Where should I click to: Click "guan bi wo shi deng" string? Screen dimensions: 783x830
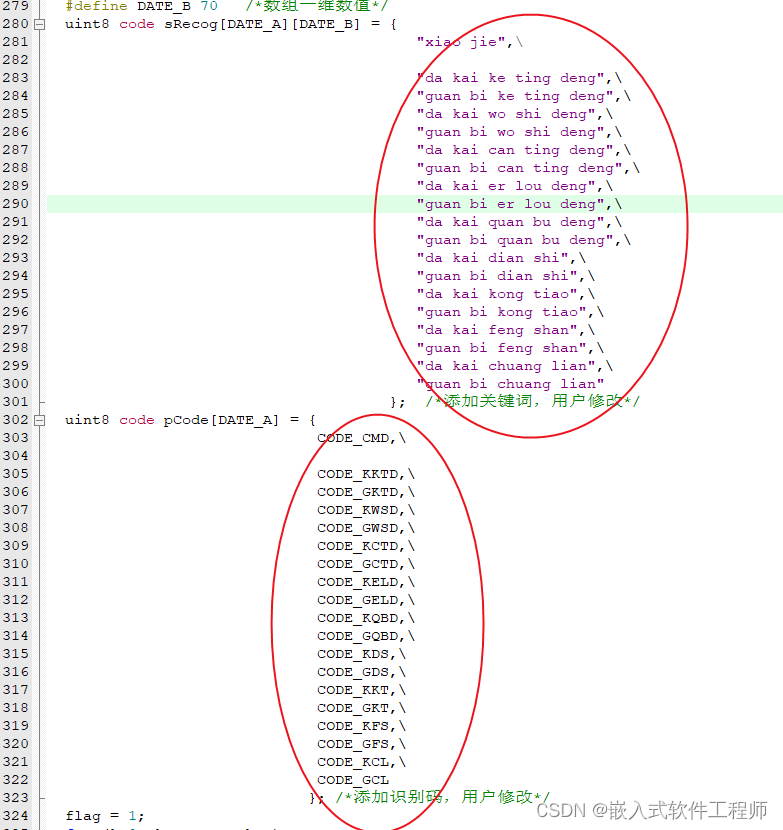click(510, 132)
